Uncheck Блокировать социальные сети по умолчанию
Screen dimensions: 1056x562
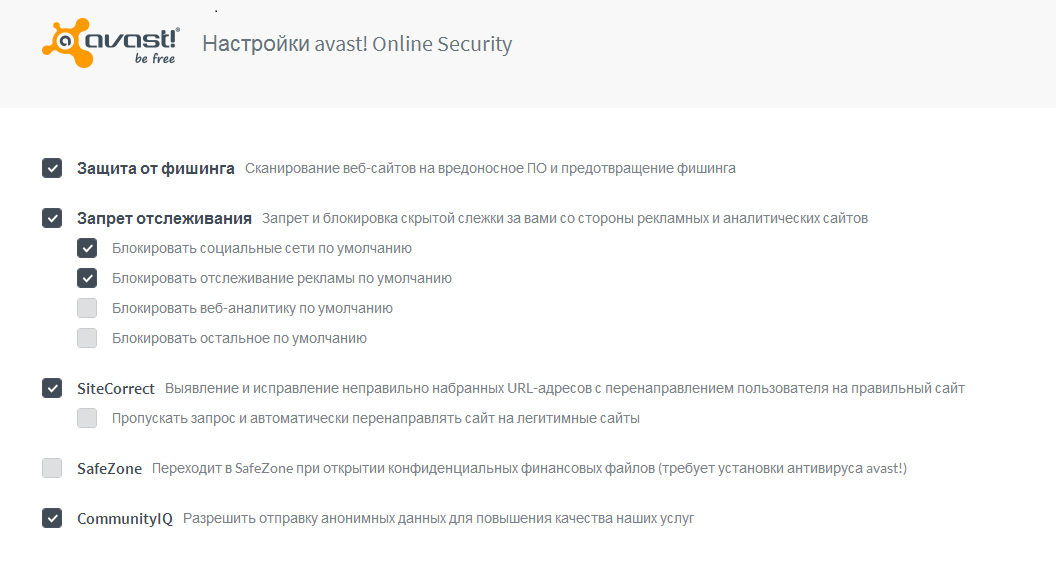point(87,248)
